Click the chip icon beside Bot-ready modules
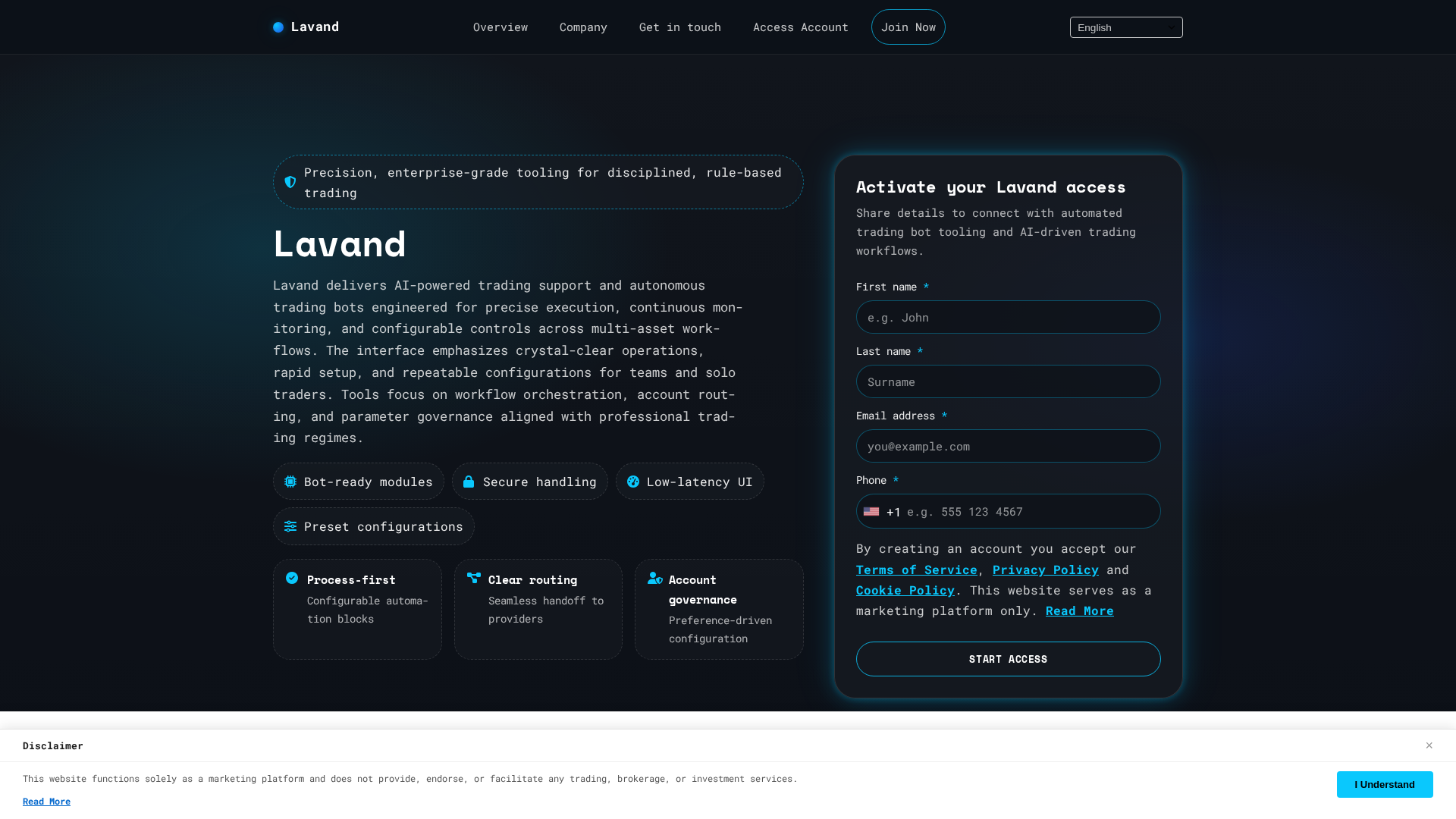 [x=290, y=482]
